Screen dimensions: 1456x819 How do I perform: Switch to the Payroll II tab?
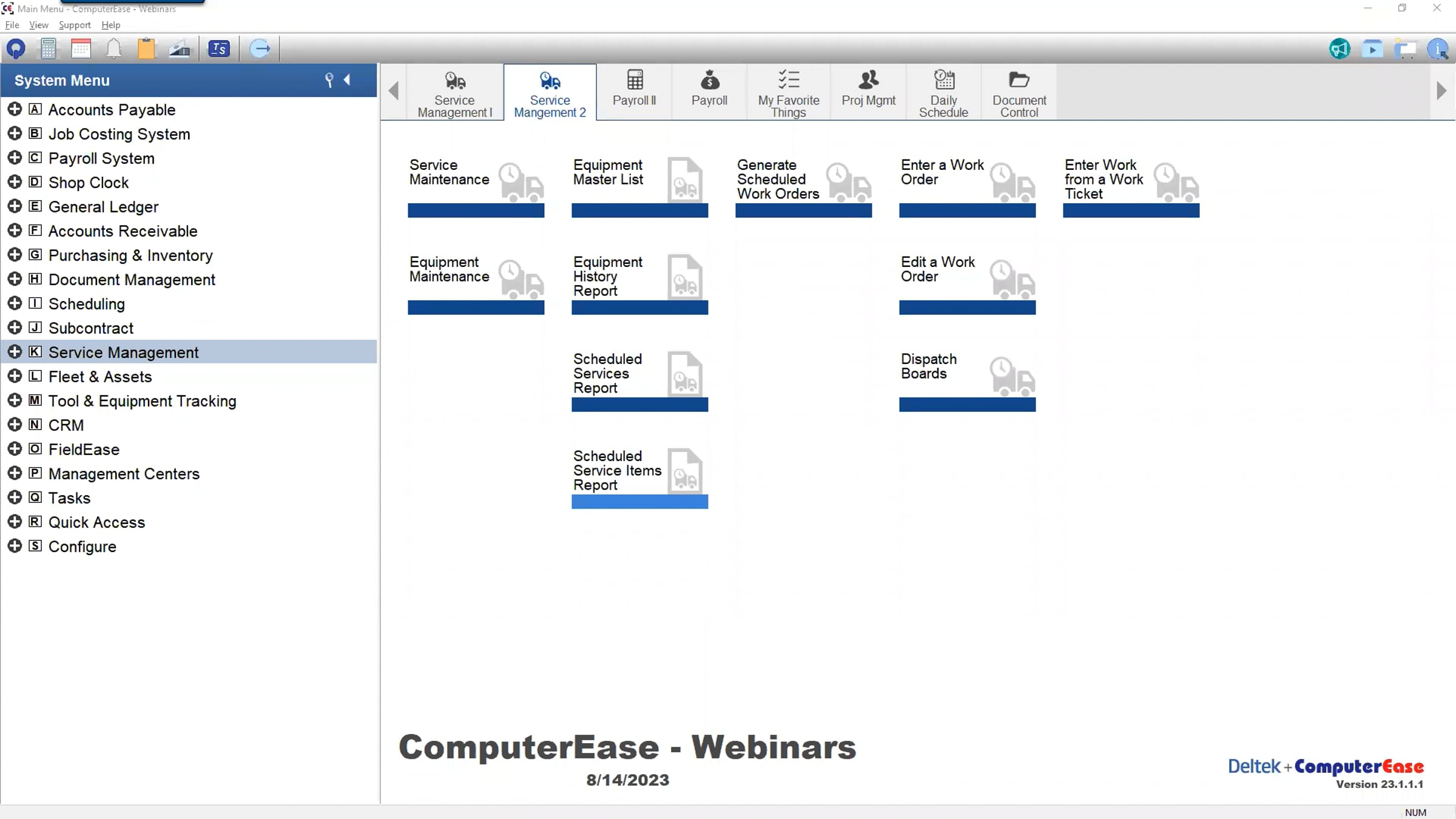(x=635, y=93)
